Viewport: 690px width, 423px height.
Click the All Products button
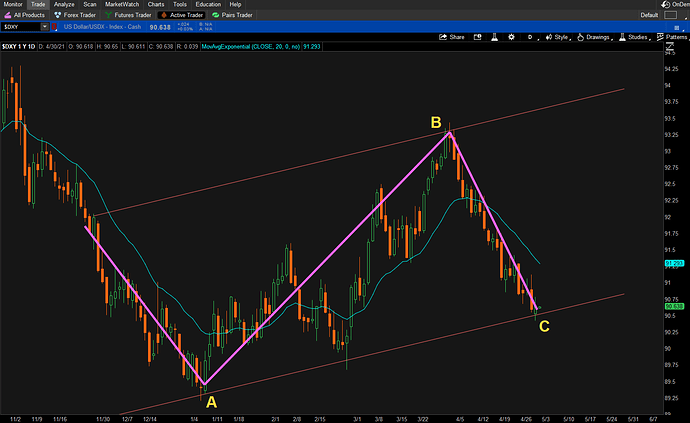pyautogui.click(x=26, y=16)
